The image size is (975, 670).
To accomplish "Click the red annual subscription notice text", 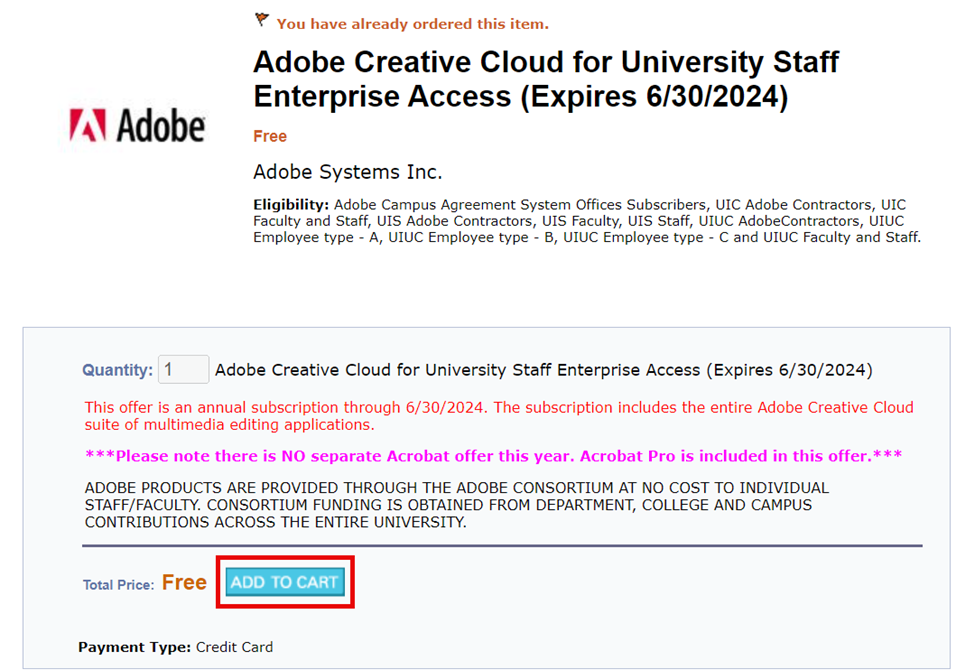I will 499,416.
